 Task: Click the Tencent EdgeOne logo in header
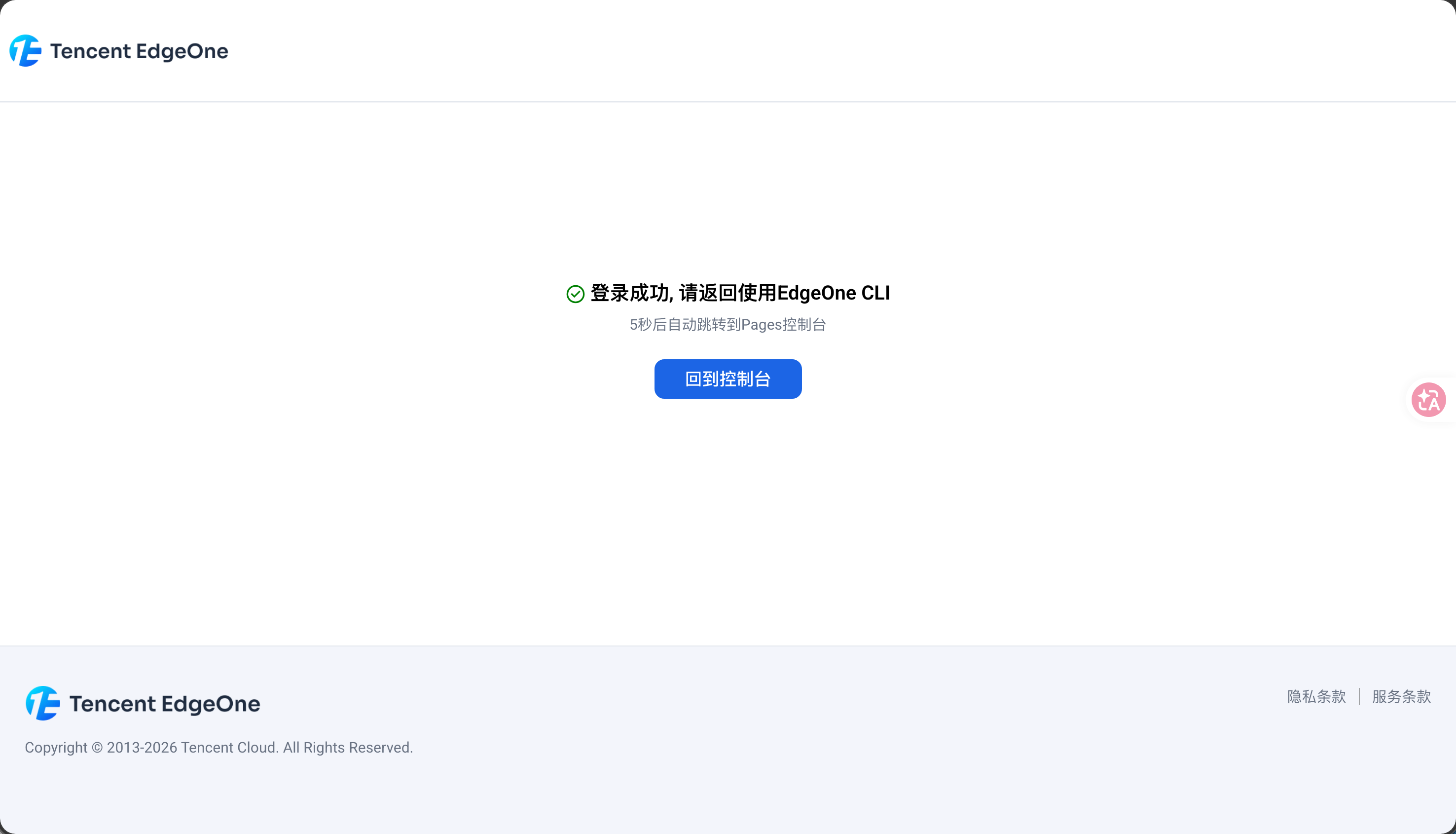point(119,51)
